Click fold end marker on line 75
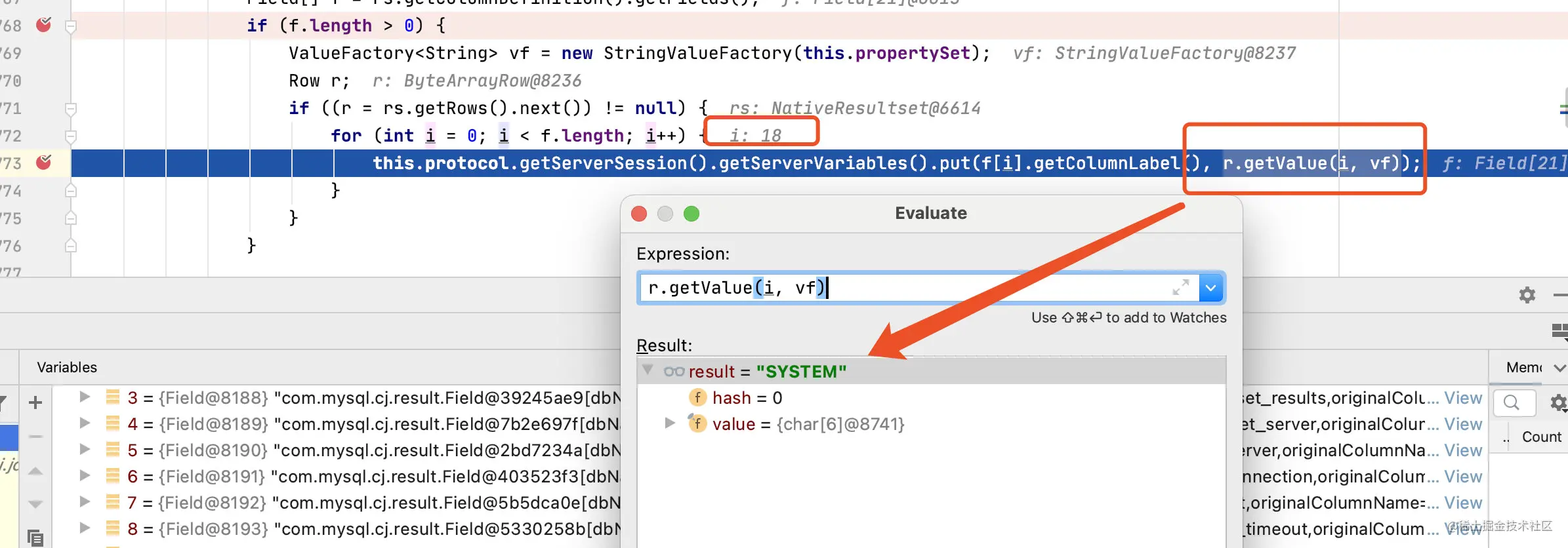This screenshot has height=548, width=1568. [x=71, y=218]
